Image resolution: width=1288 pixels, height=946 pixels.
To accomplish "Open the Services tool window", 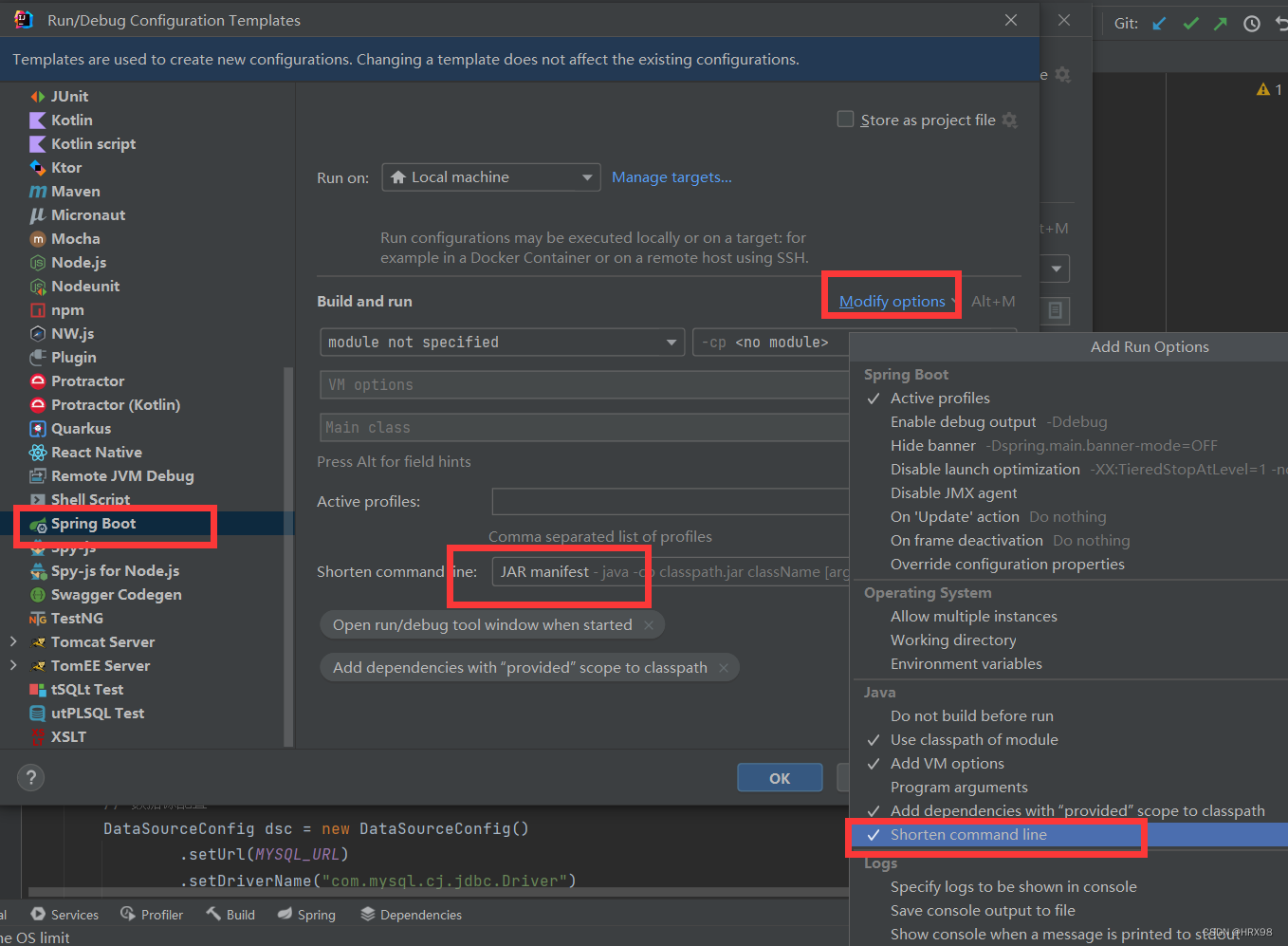I will coord(64,915).
